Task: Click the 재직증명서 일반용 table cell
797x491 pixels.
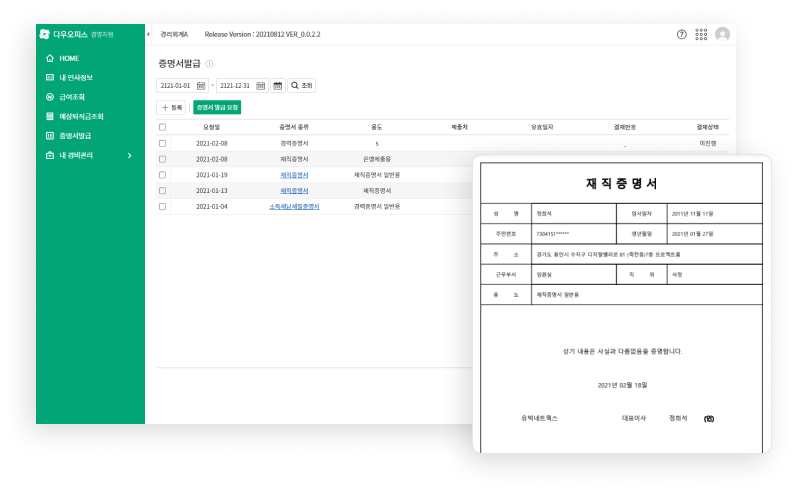Action: click(x=377, y=175)
